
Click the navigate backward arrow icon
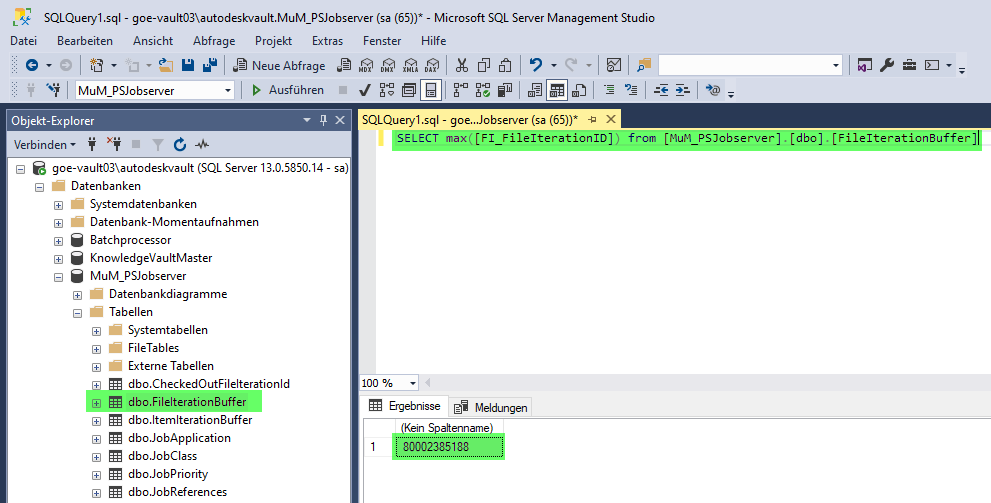(x=32, y=65)
